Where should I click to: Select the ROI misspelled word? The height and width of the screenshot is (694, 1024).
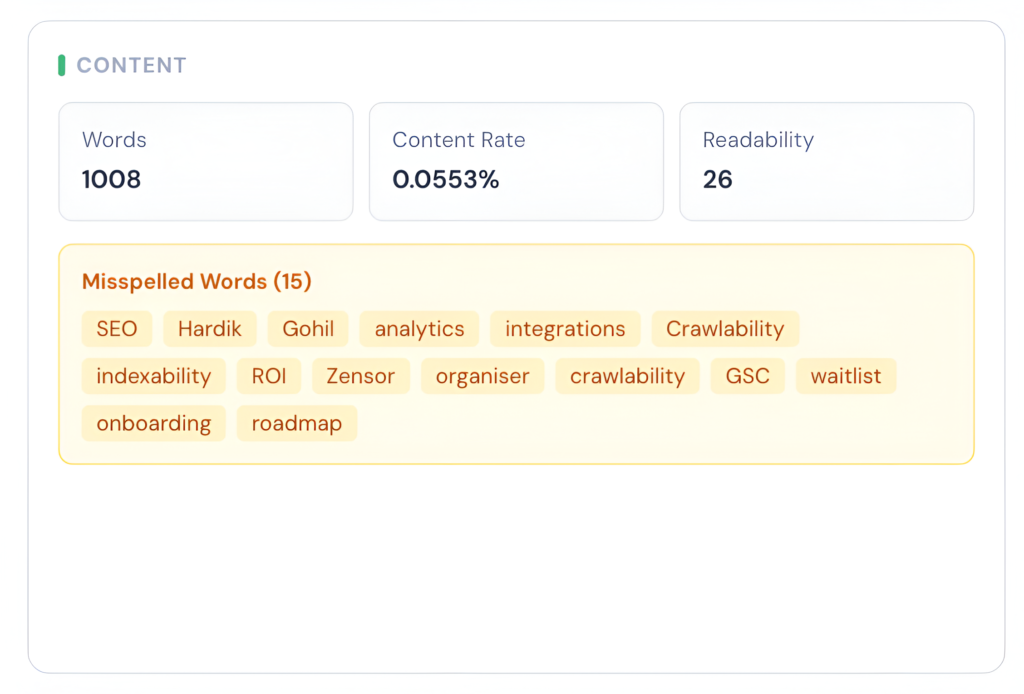click(x=268, y=376)
